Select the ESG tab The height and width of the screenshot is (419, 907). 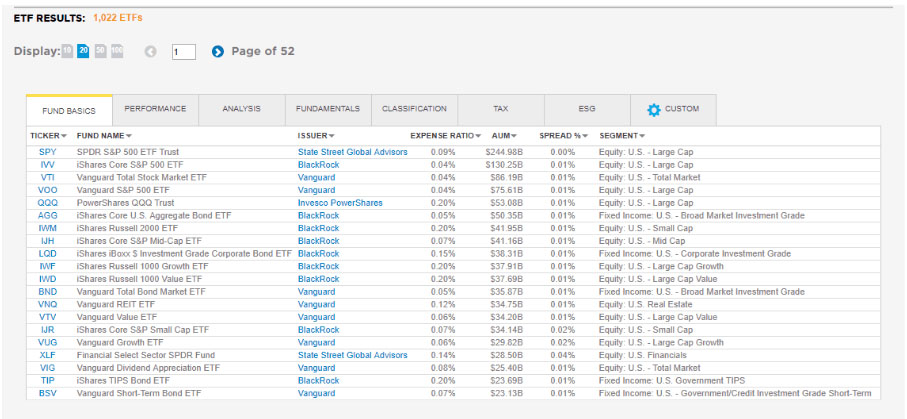[587, 109]
